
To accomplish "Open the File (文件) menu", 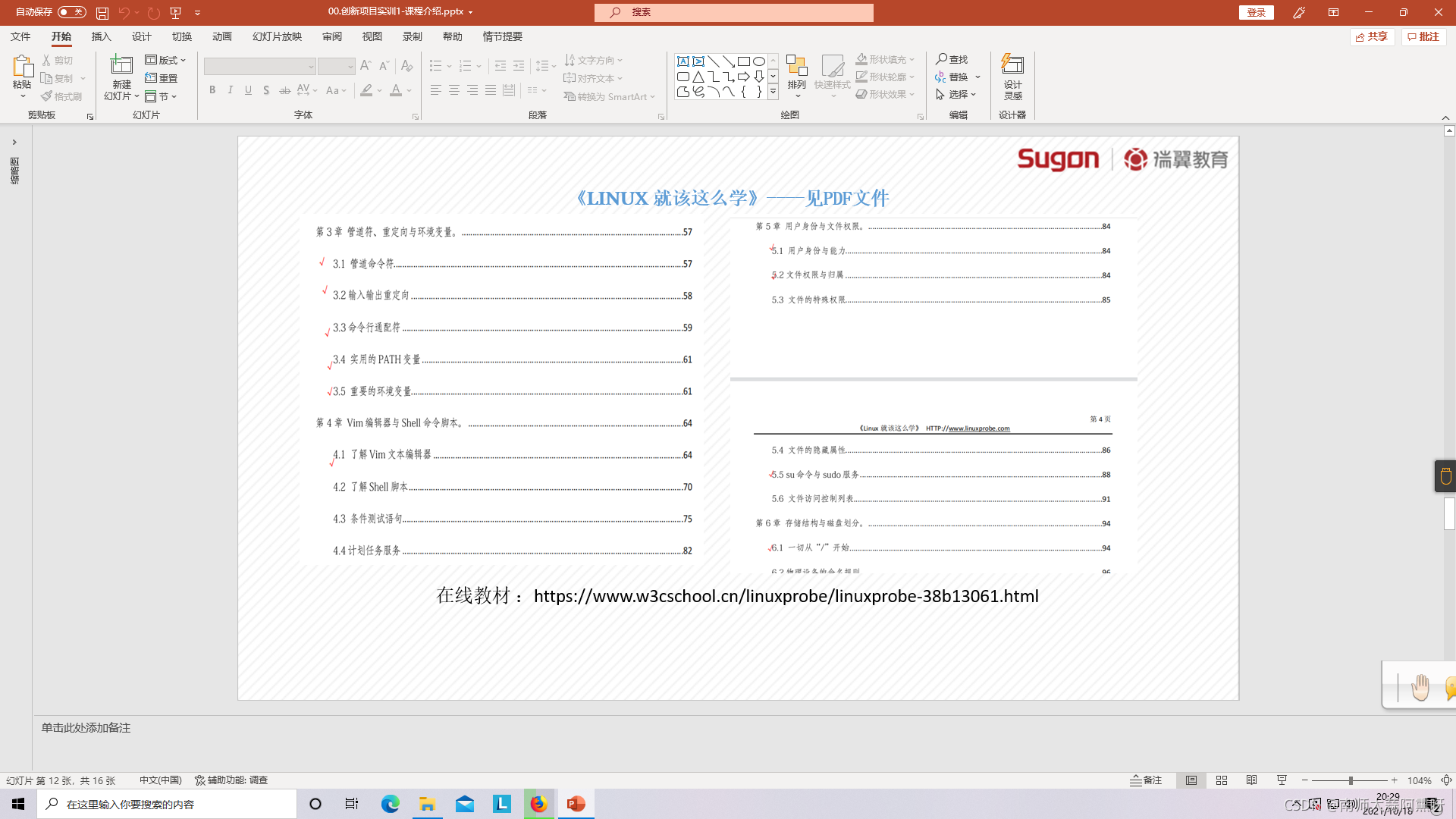I will click(20, 36).
